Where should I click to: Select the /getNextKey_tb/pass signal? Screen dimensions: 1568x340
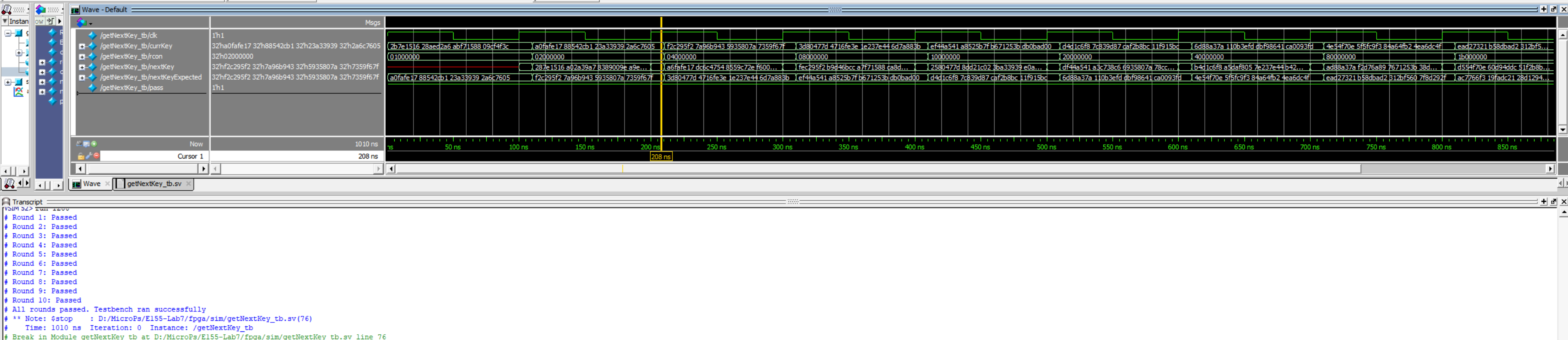(x=131, y=88)
